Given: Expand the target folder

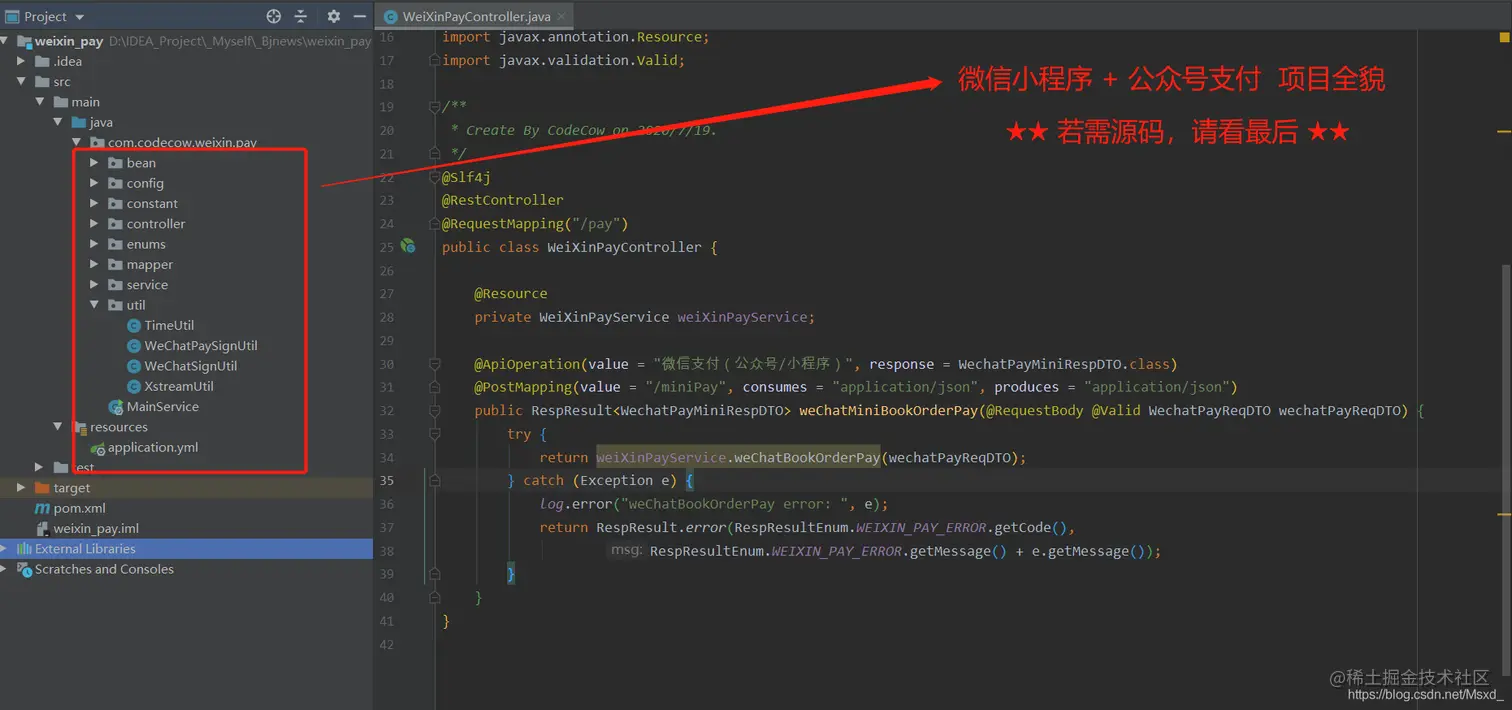Looking at the screenshot, I should (x=22, y=488).
